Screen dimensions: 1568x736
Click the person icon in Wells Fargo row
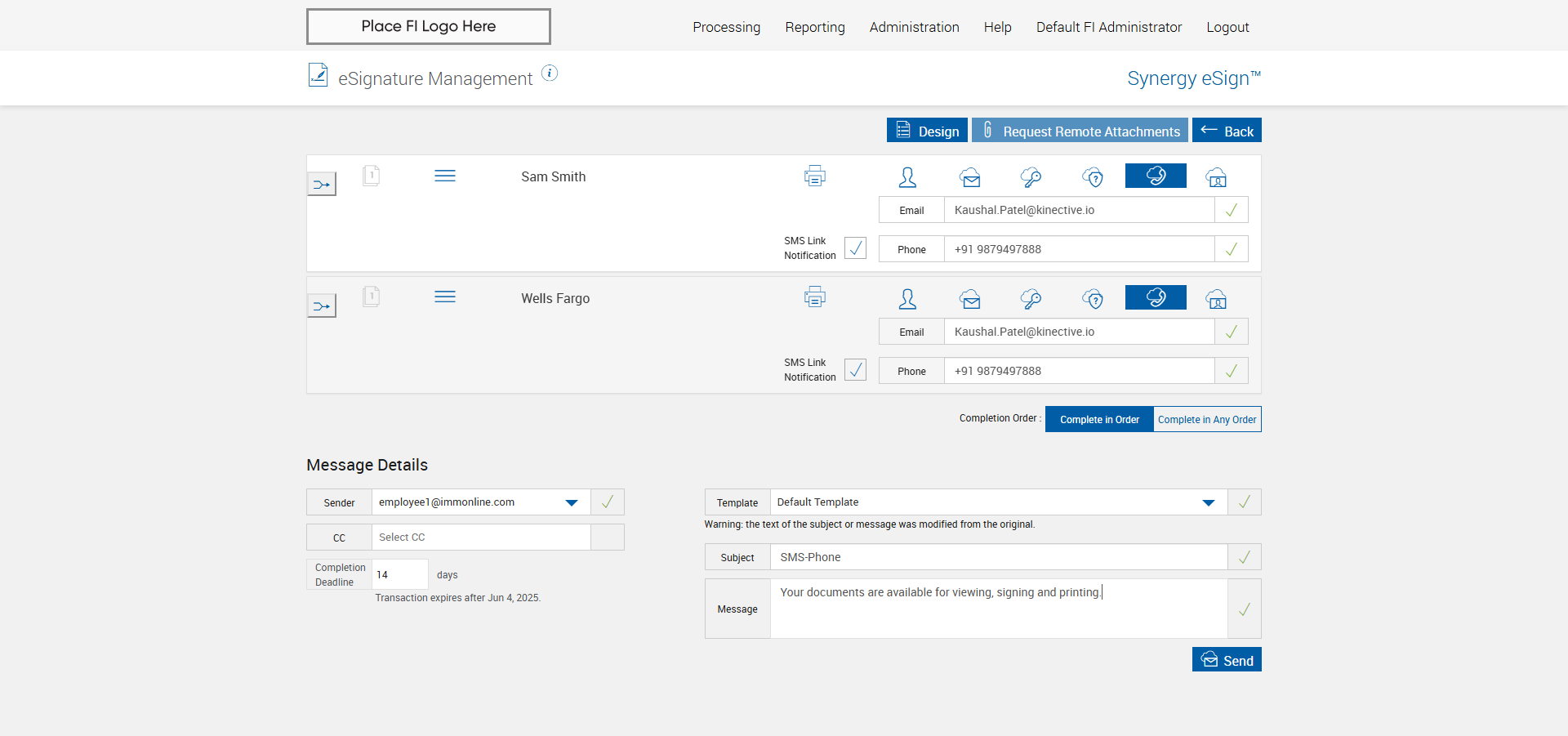[x=907, y=298]
